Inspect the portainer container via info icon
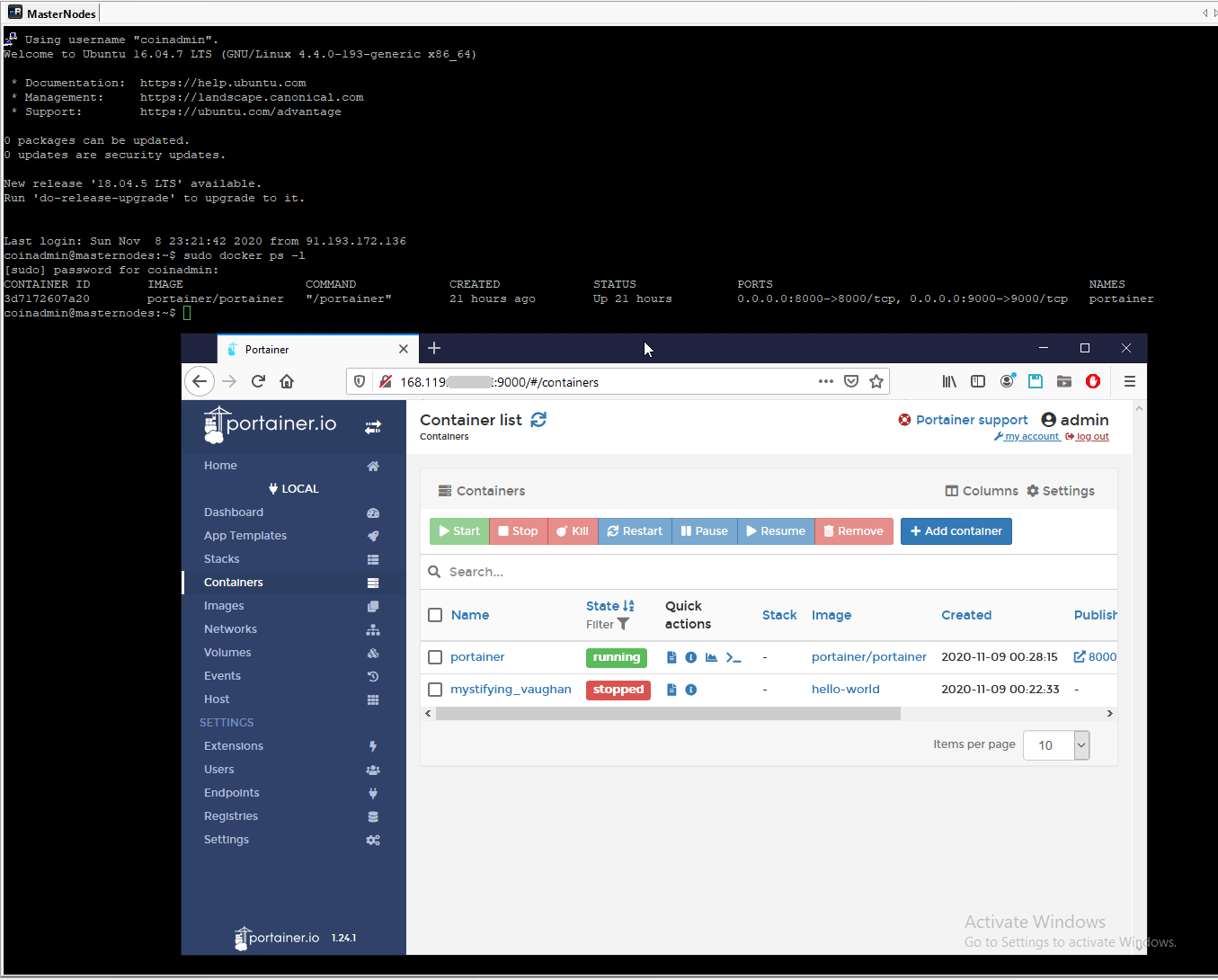This screenshot has height=980, width=1218. pos(691,657)
